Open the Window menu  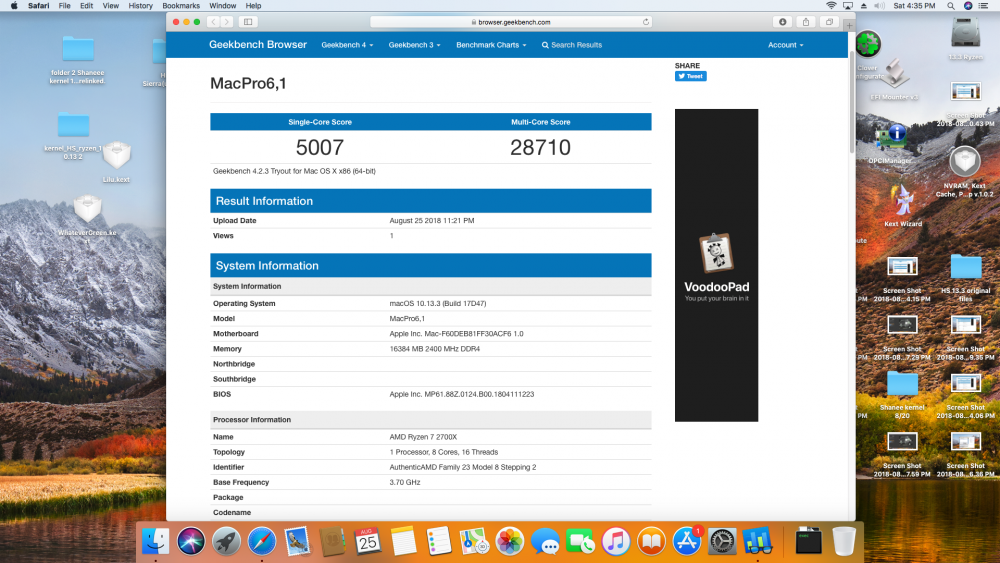(x=223, y=6)
